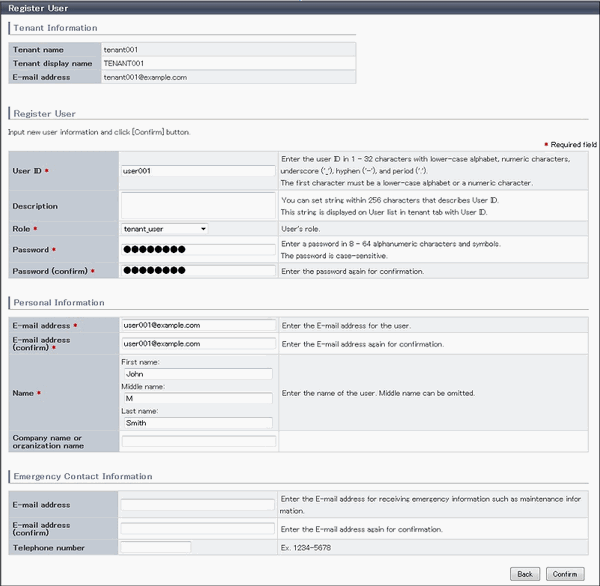The image size is (600, 586).
Task: Click the tenant display name value TENANT001
Action: coord(124,64)
